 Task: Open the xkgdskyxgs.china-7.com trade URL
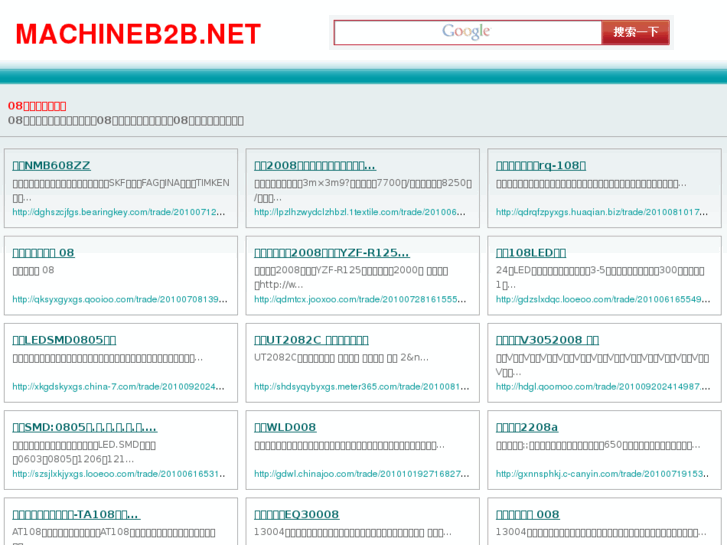119,386
